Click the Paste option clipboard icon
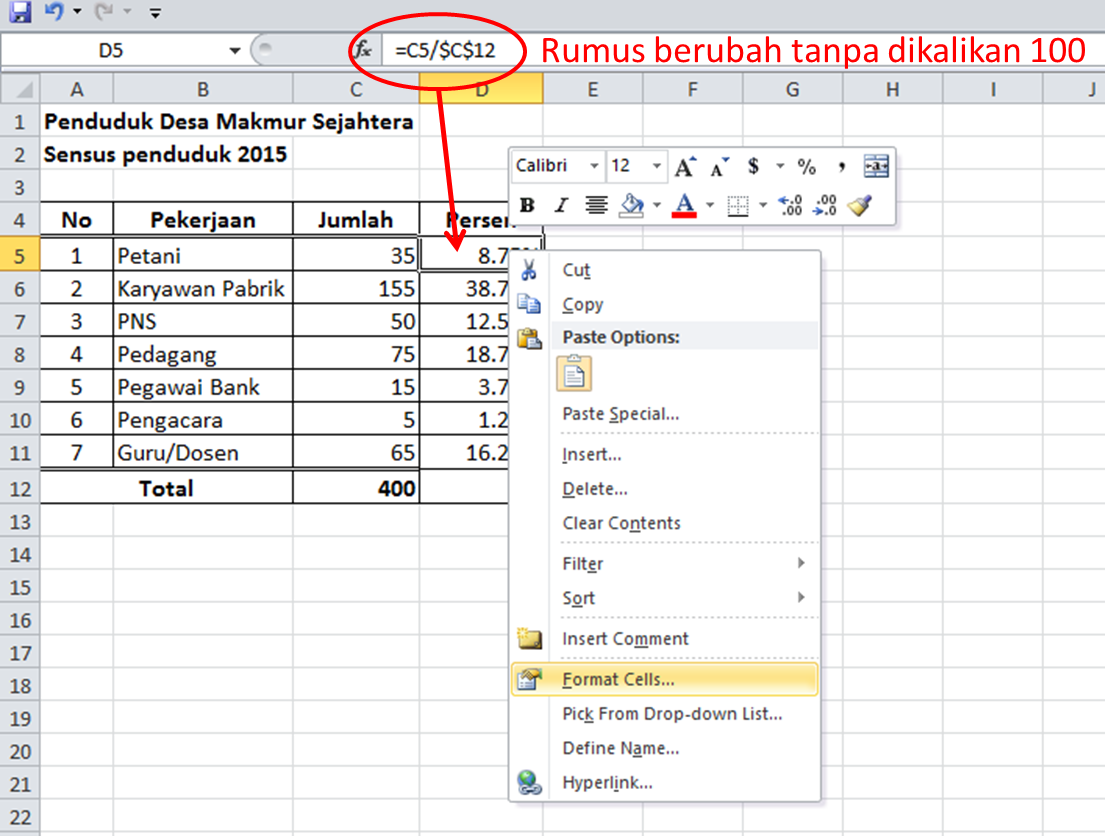The image size is (1105, 836). [x=574, y=373]
